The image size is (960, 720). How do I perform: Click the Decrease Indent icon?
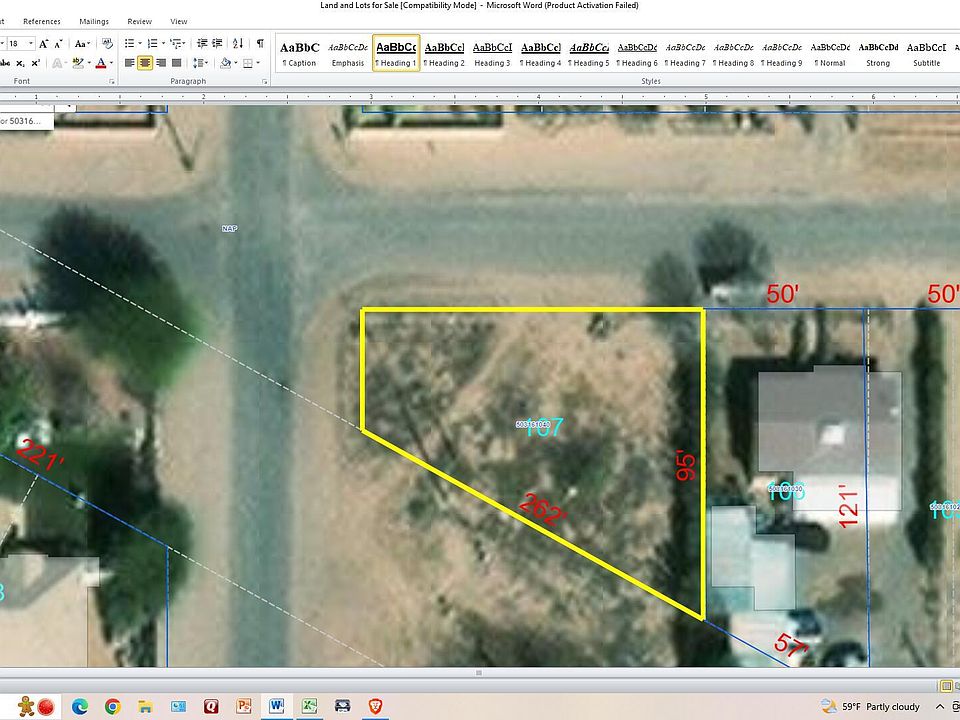pyautogui.click(x=202, y=43)
